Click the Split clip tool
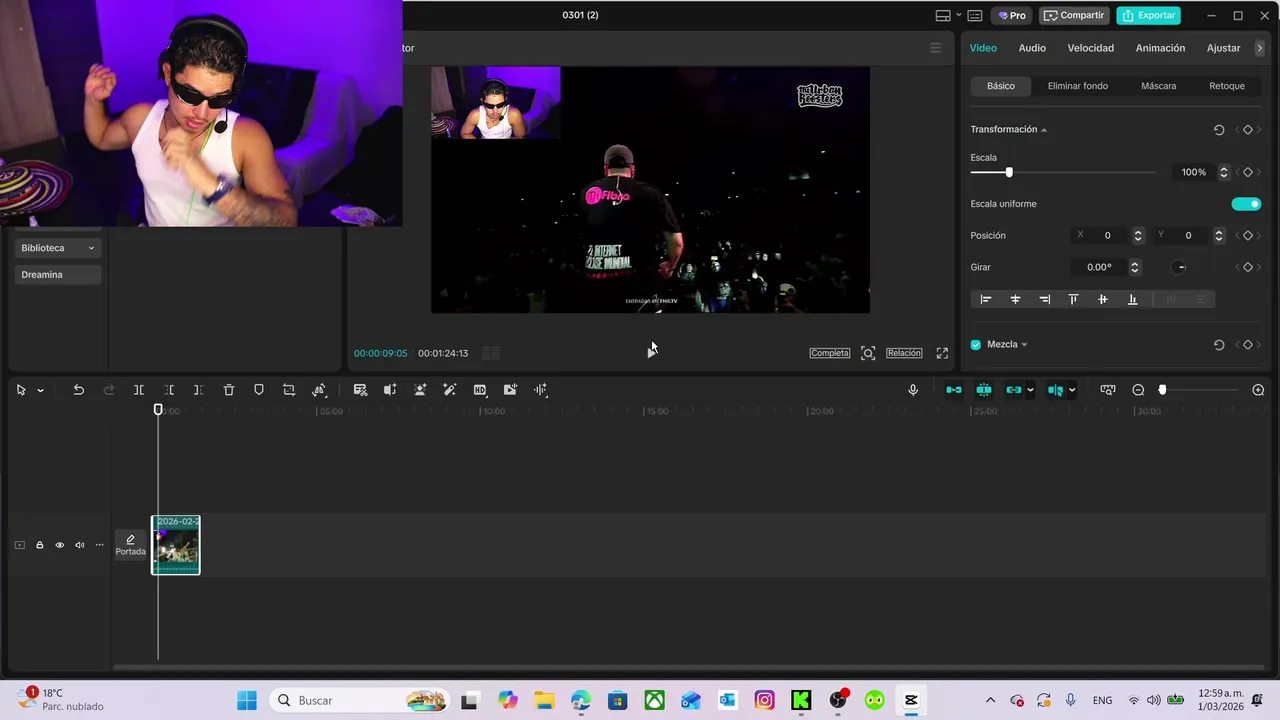This screenshot has width=1280, height=720. (139, 390)
